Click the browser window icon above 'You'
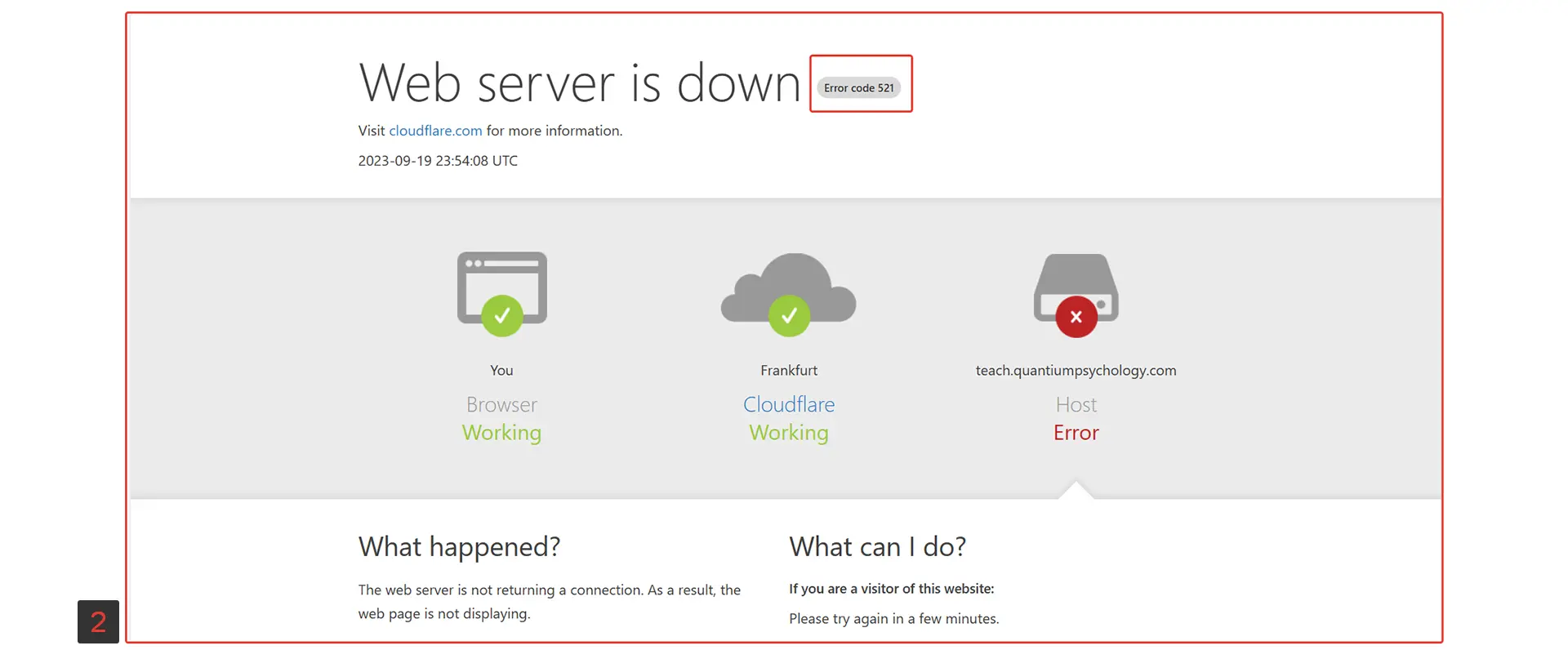Screen dimensions: 1568x659 pyautogui.click(x=501, y=292)
